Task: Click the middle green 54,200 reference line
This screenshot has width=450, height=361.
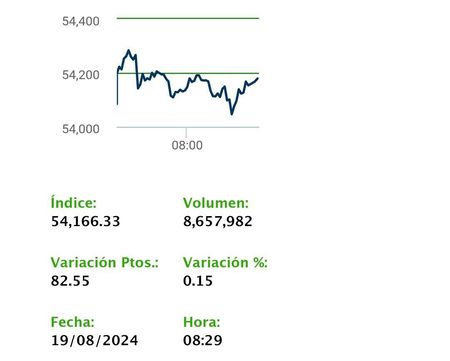Action: pos(188,73)
